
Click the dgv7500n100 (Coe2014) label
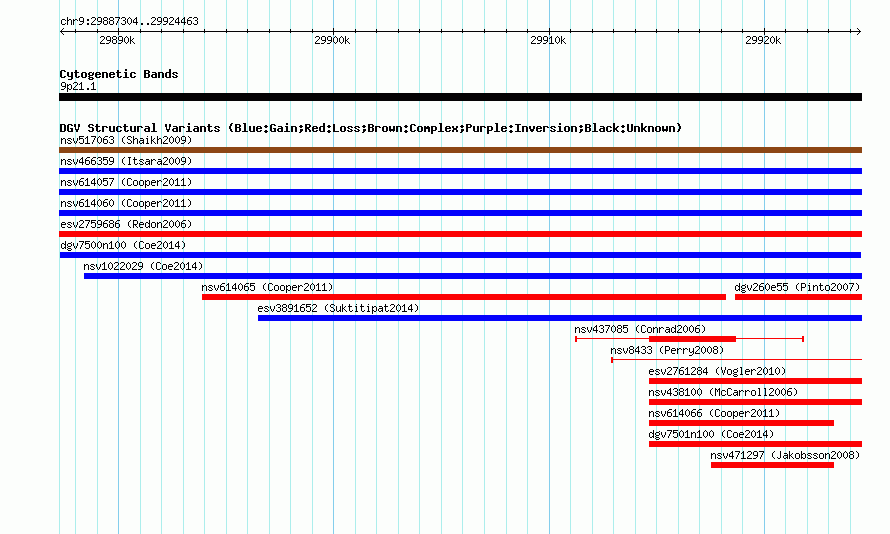pyautogui.click(x=123, y=245)
